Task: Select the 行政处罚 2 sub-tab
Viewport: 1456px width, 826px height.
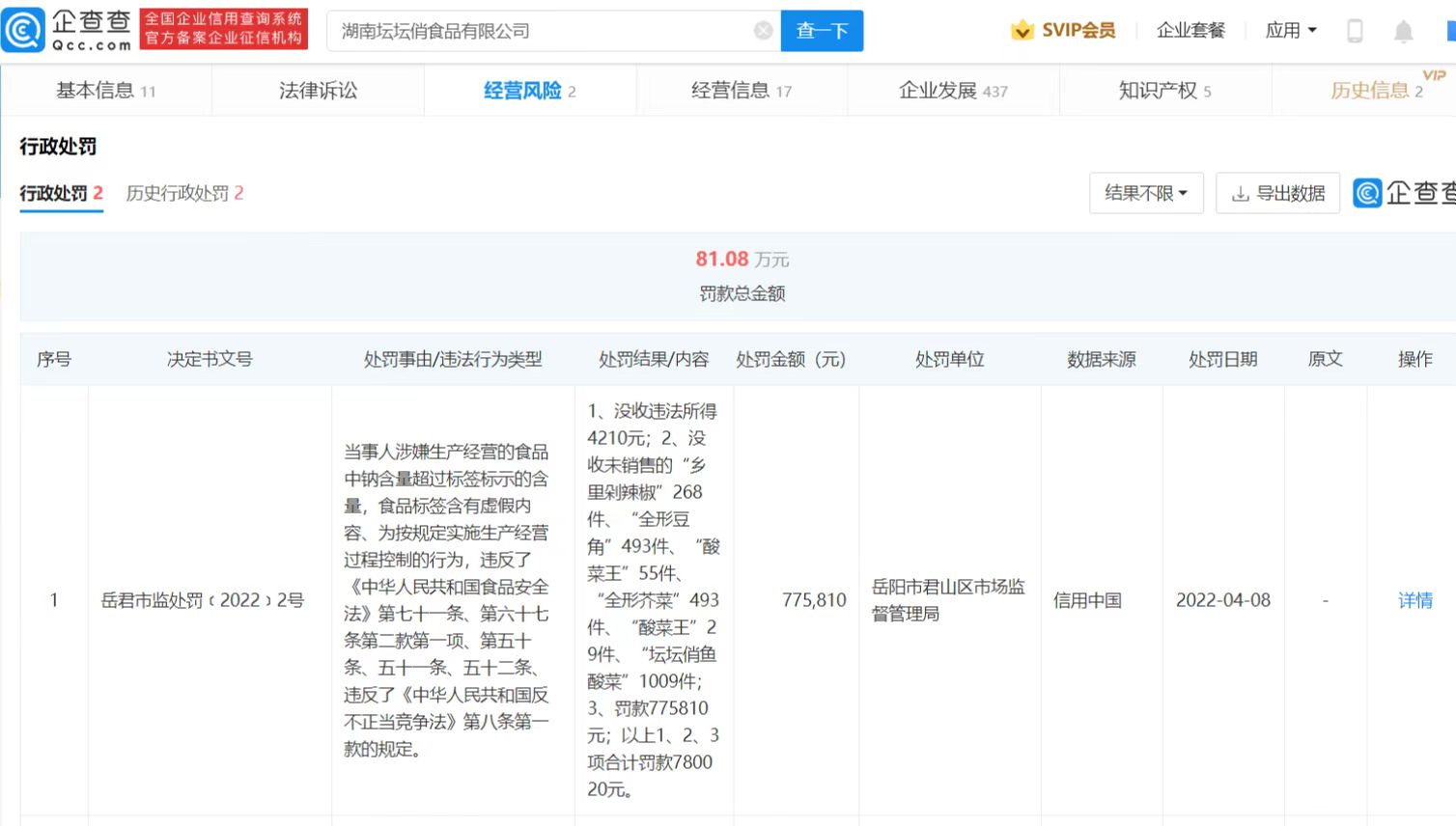Action: point(62,193)
